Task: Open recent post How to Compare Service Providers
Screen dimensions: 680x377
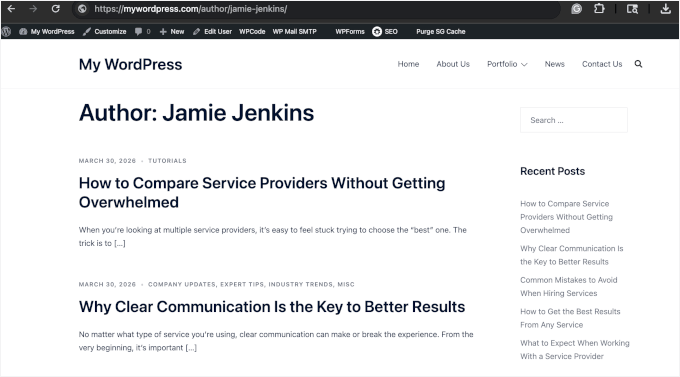Action: pyautogui.click(x=566, y=217)
